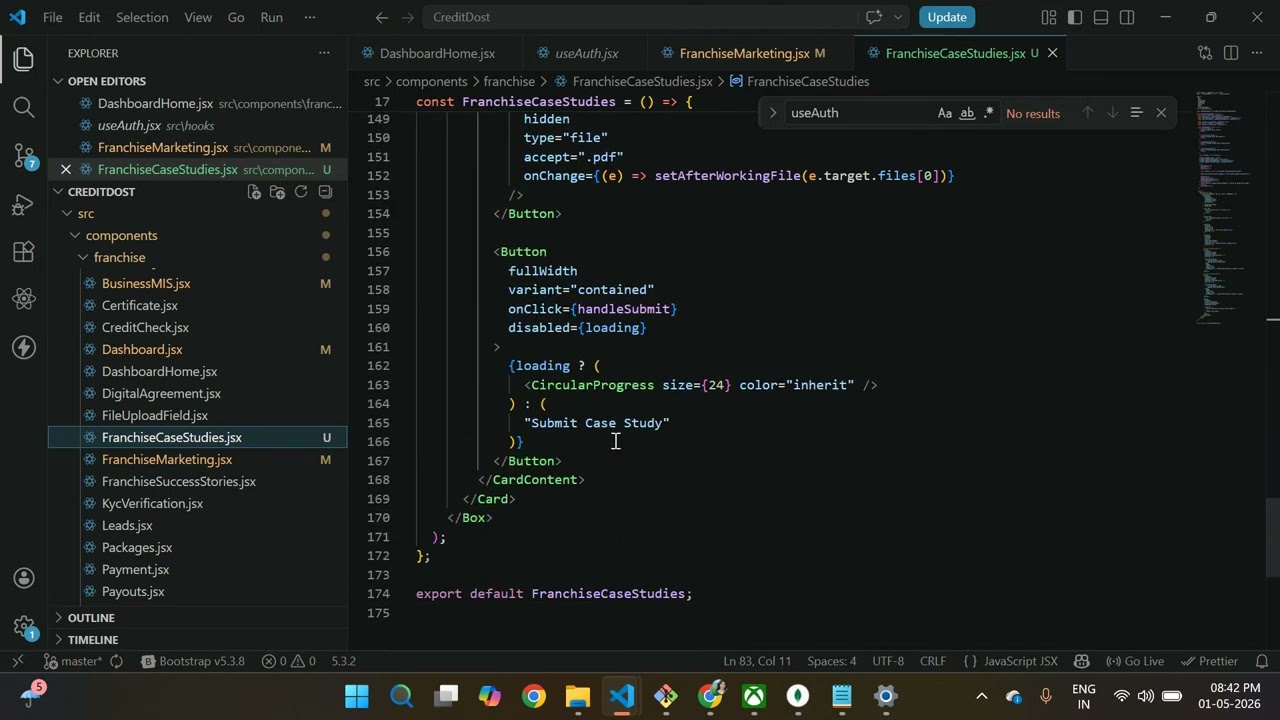Click New File icon in CREDITDOST header
1280x720 pixels.
click(x=254, y=192)
